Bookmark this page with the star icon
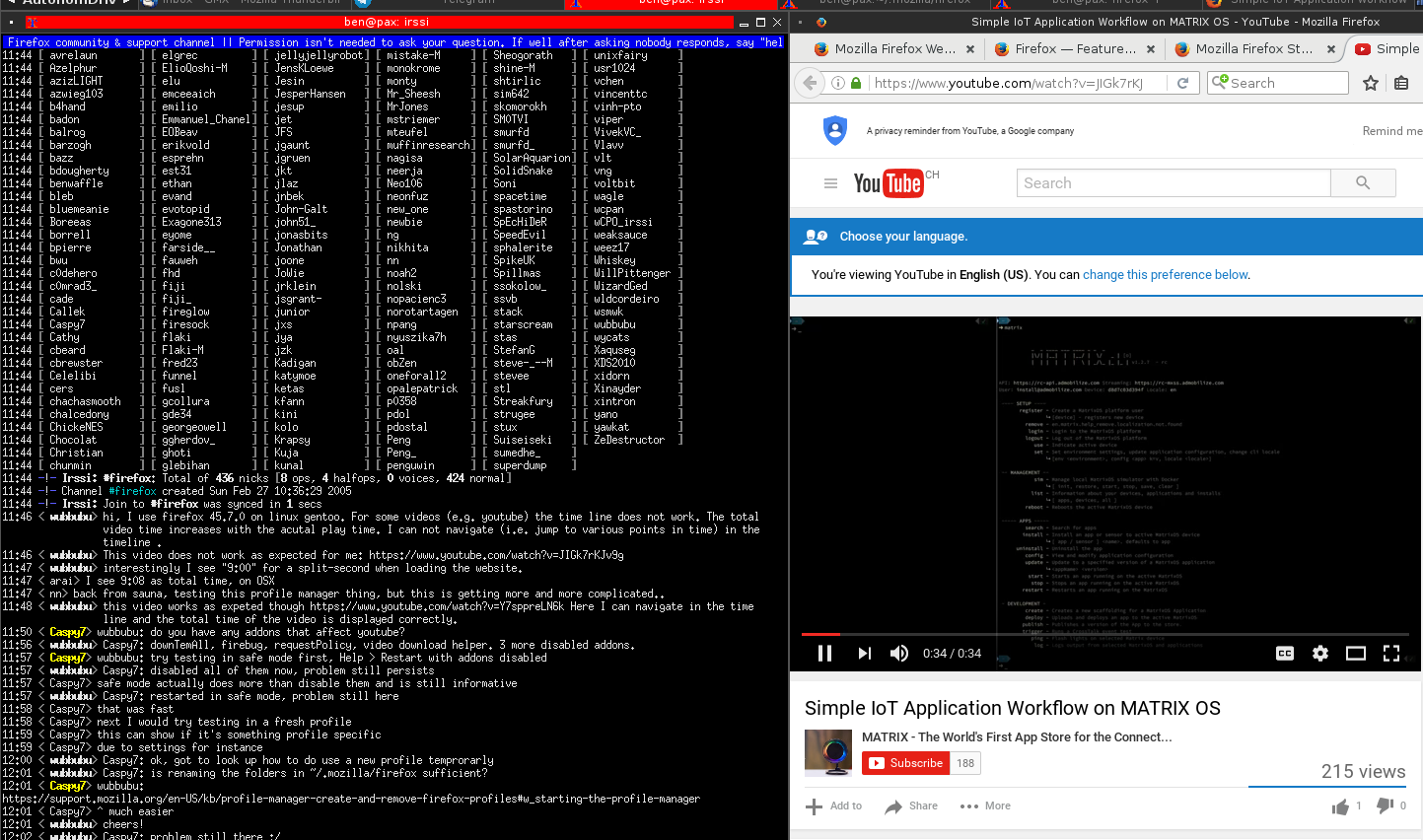The image size is (1423, 840). [1371, 83]
